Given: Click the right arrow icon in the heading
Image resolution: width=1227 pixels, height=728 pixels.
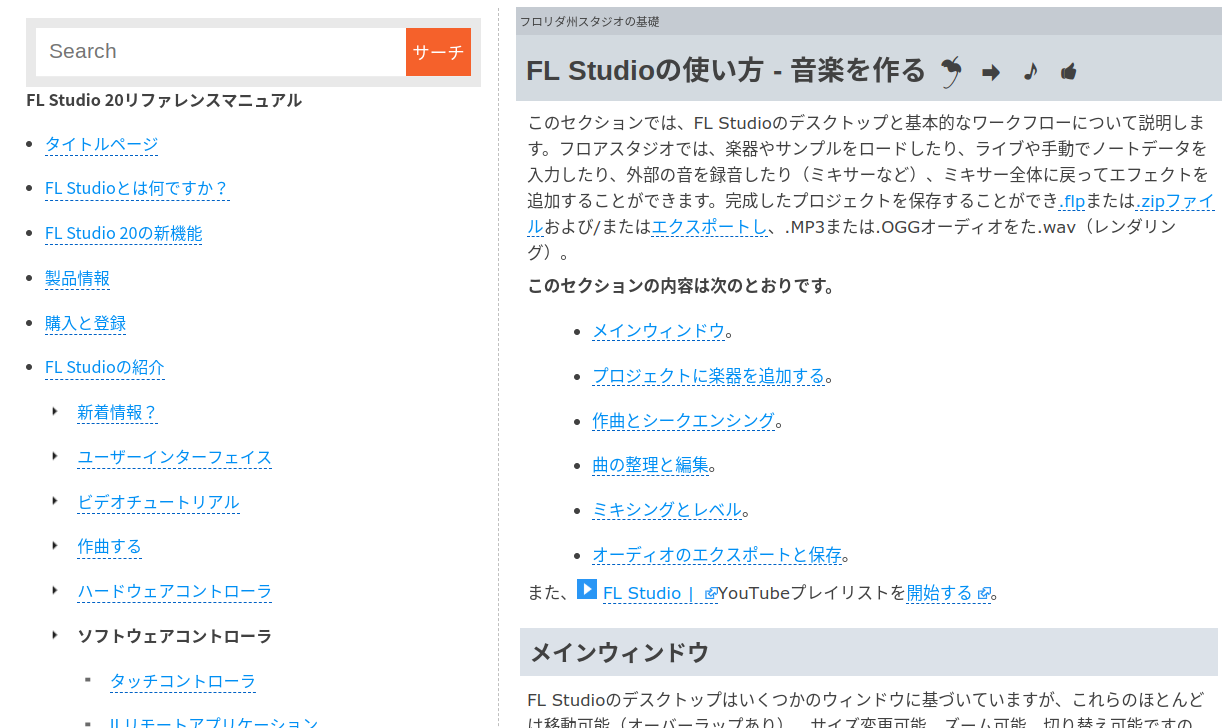Looking at the screenshot, I should point(991,72).
